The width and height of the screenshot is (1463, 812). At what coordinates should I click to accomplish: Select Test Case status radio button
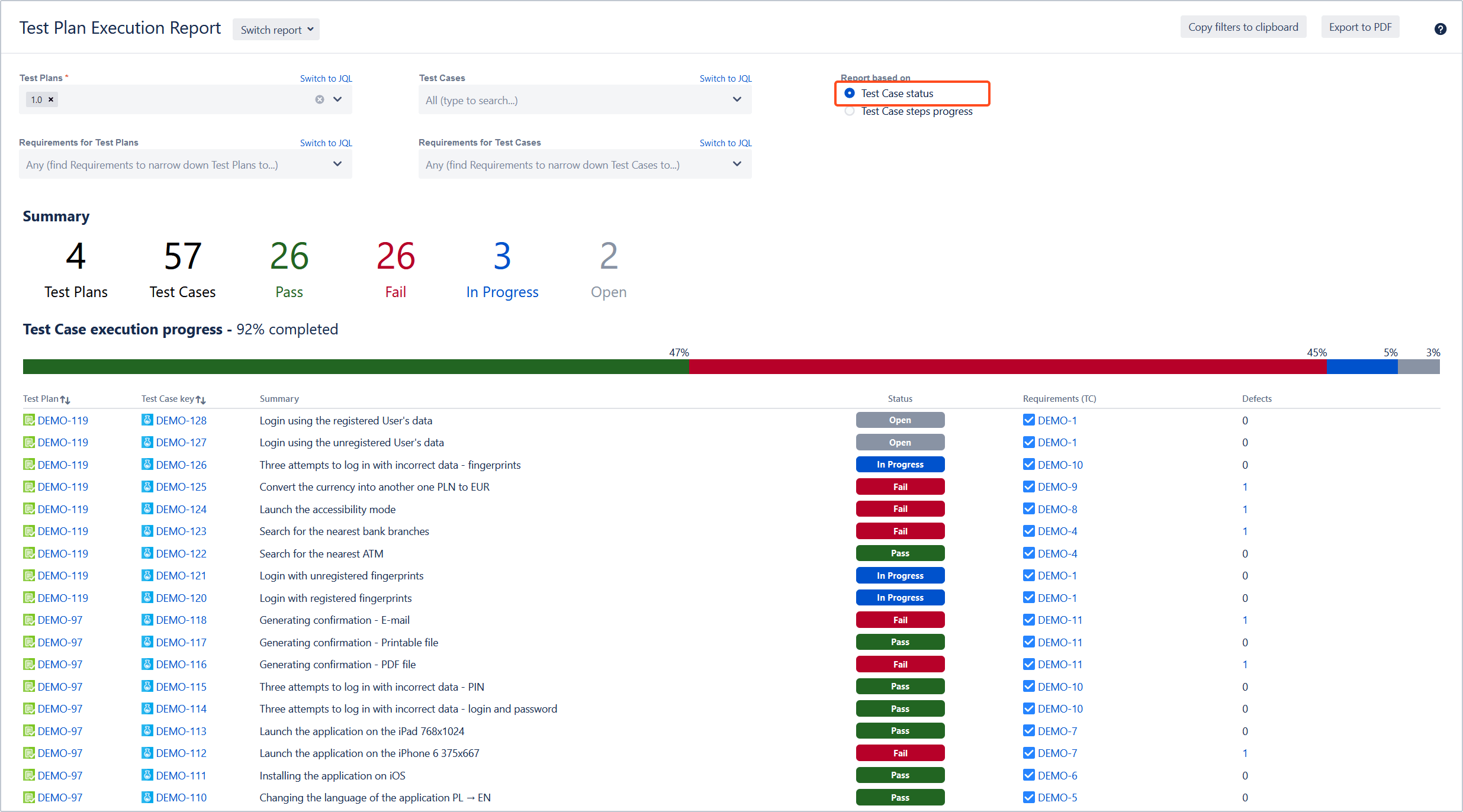tap(850, 93)
